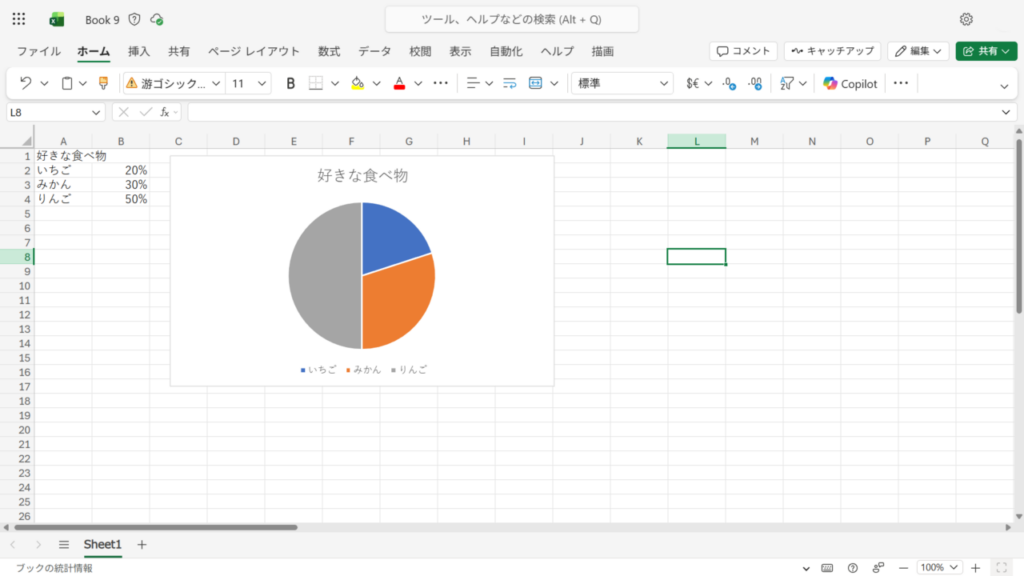Click the Increase Decimal icon
The image size is (1024, 576).
coord(729,84)
